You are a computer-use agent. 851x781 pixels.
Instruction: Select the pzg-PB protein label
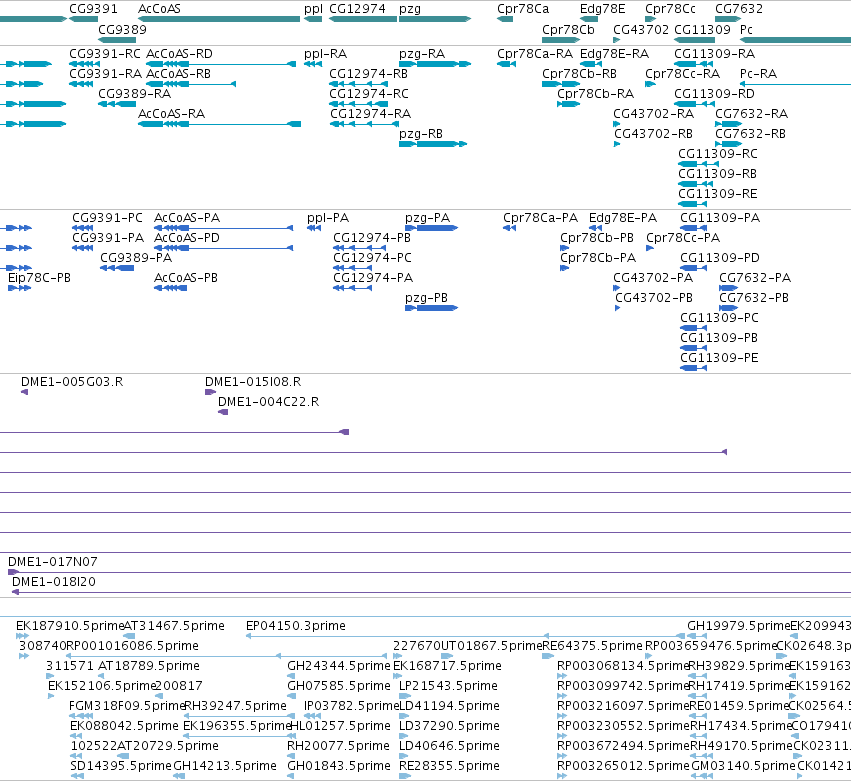pos(427,298)
